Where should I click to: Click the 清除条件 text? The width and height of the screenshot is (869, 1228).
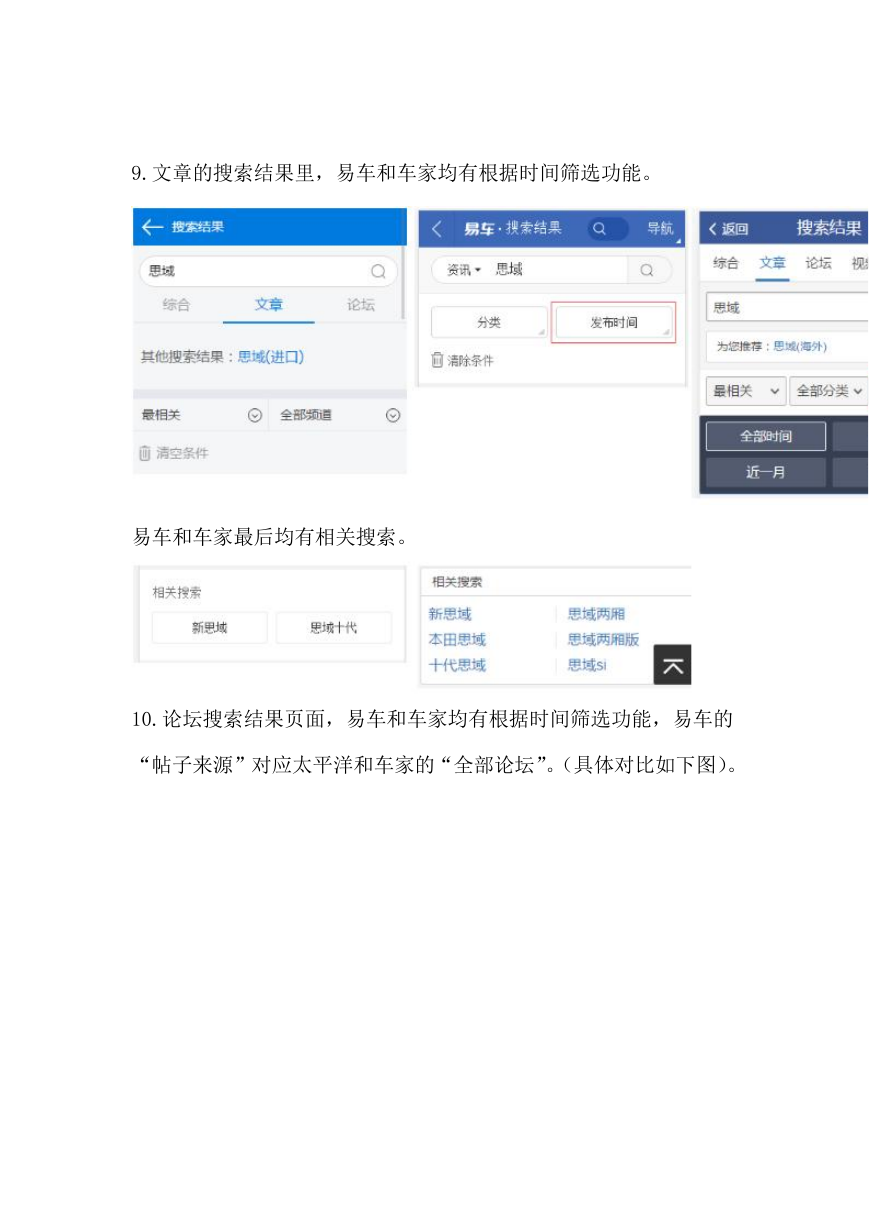coord(469,360)
